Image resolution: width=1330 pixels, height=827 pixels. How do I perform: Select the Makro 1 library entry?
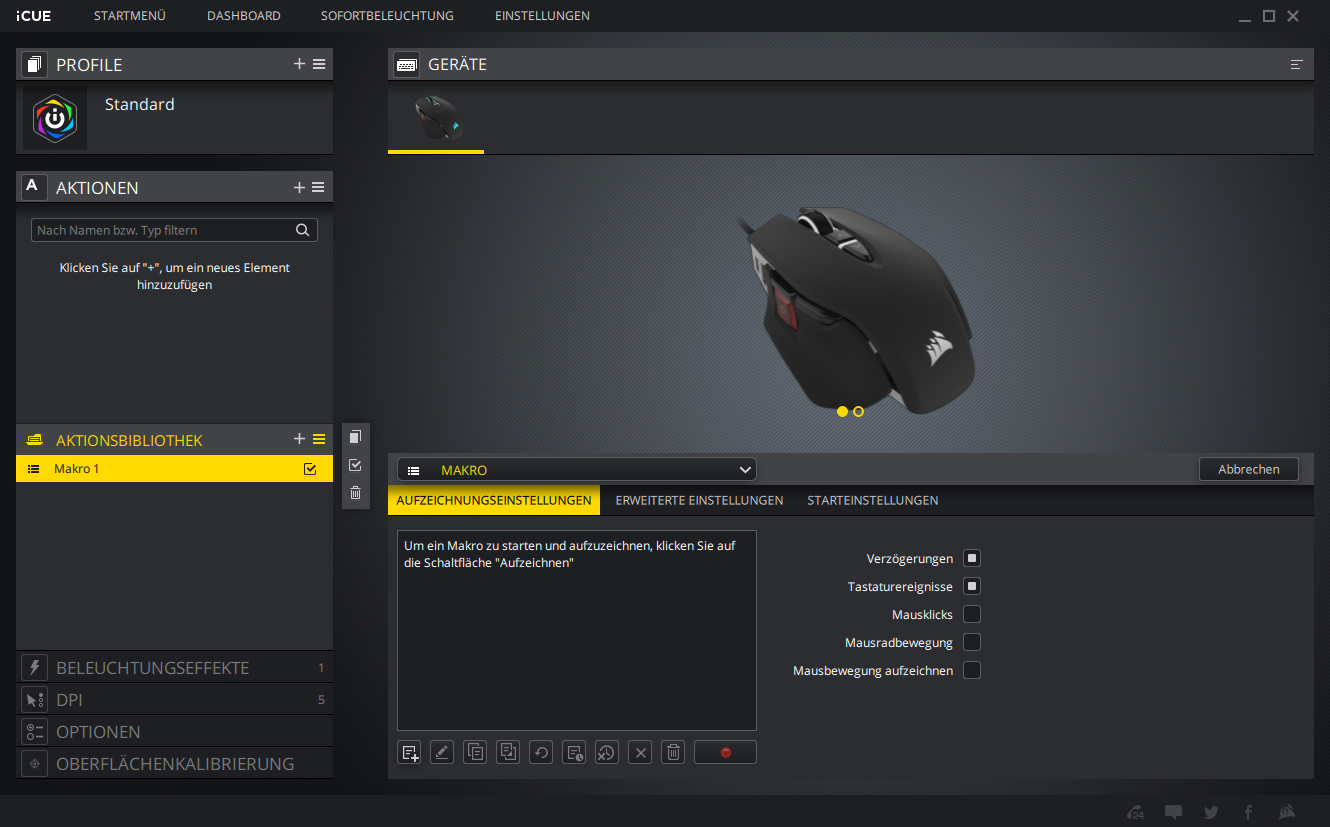(x=160, y=469)
